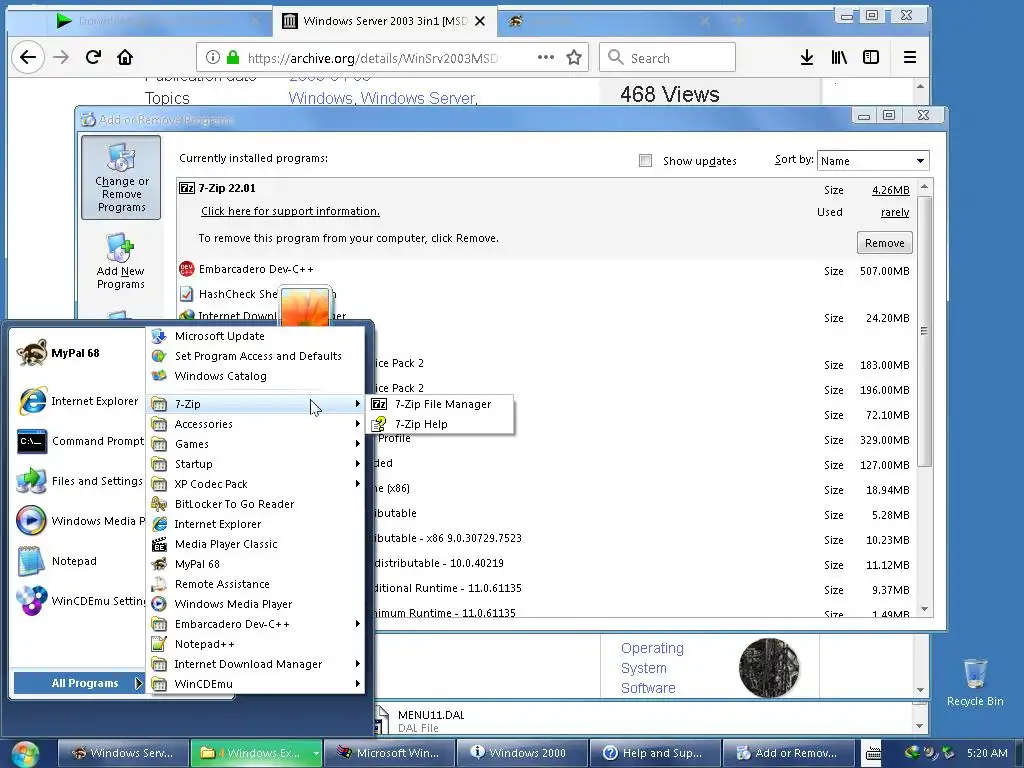Open Recycle Bin on desktop

[975, 682]
